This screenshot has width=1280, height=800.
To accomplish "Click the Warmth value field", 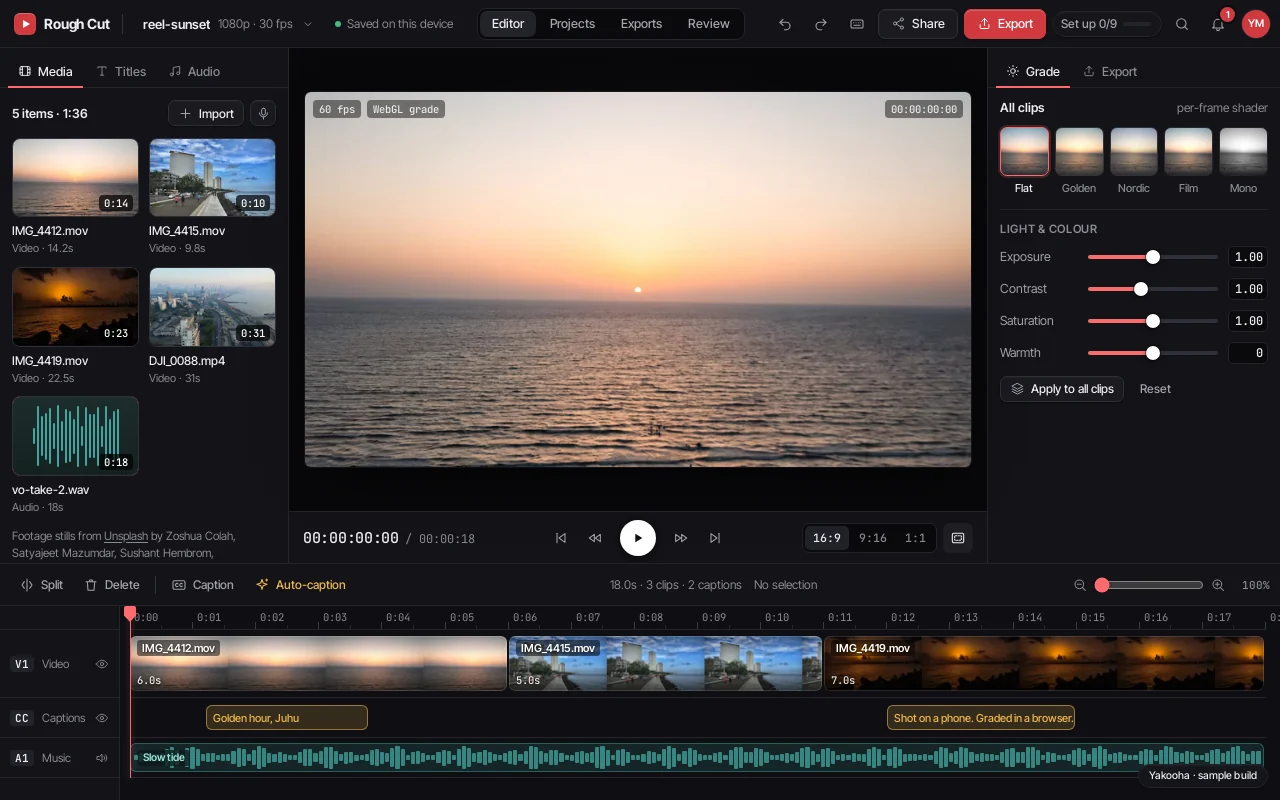I will [1247, 353].
